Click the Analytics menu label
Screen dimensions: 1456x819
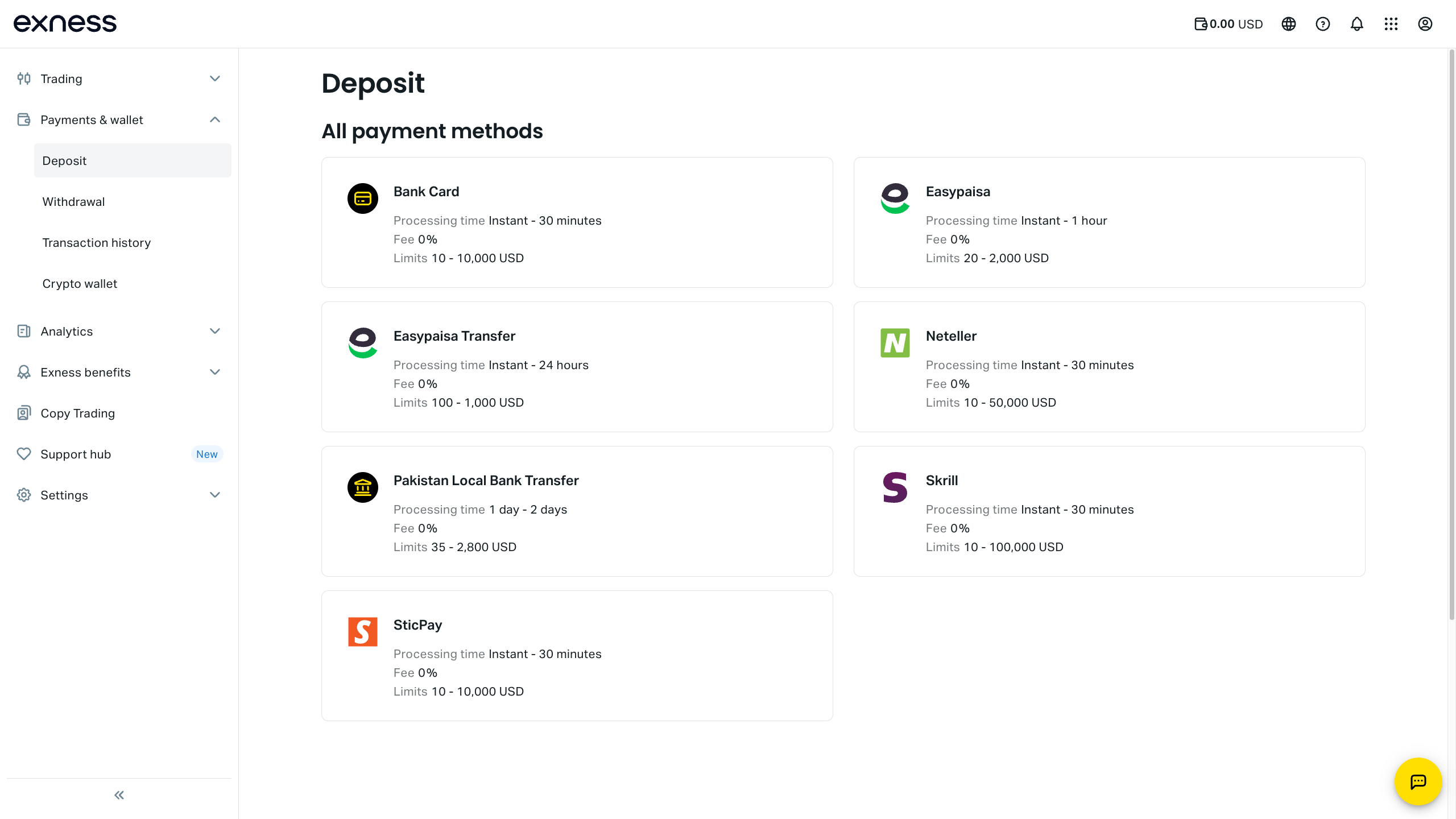tap(67, 331)
